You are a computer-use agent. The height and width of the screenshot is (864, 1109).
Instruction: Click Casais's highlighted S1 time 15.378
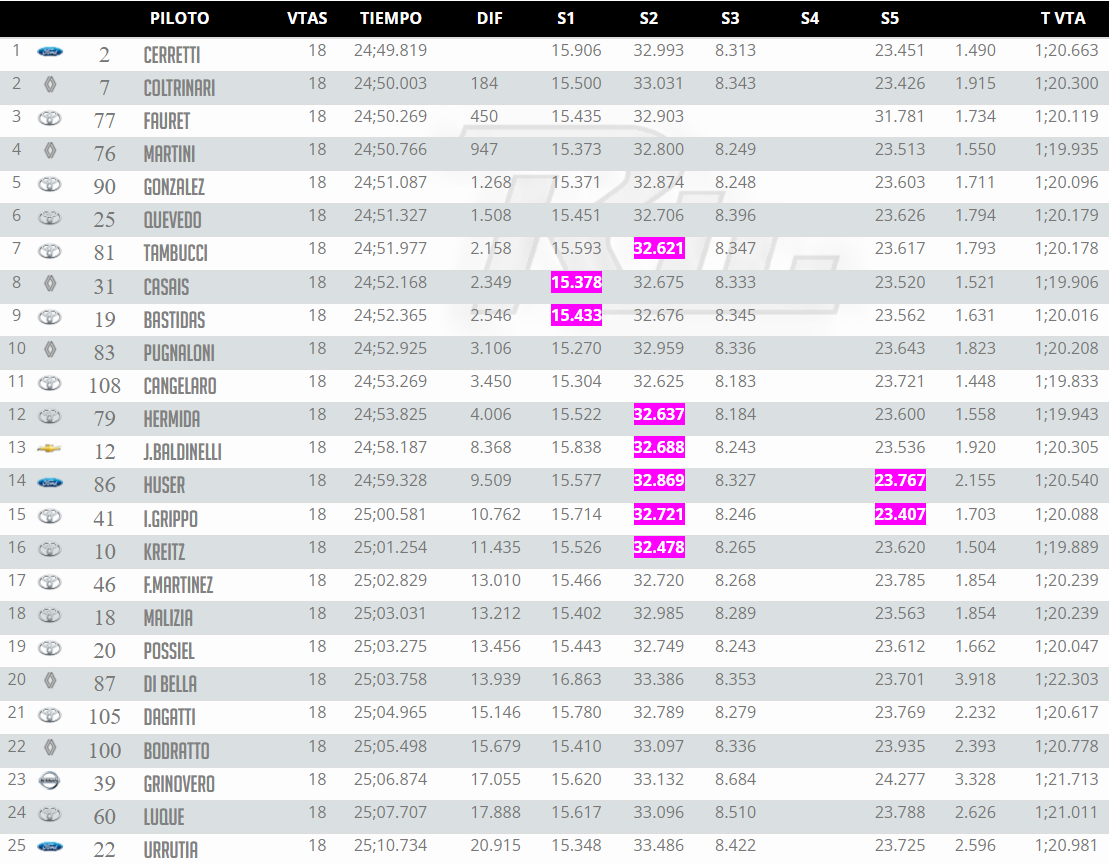click(577, 283)
